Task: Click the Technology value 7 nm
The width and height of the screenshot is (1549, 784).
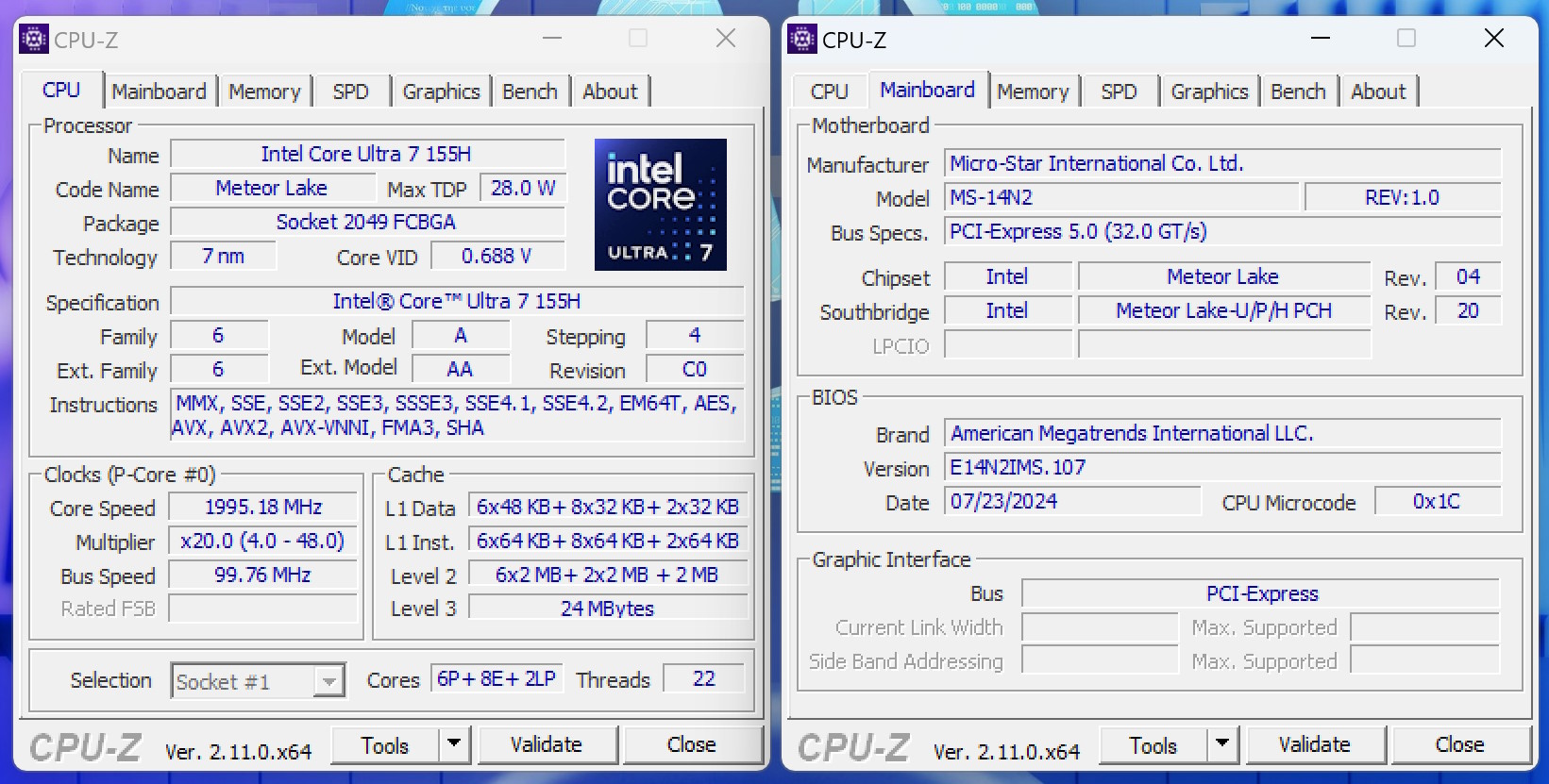Action: point(224,256)
